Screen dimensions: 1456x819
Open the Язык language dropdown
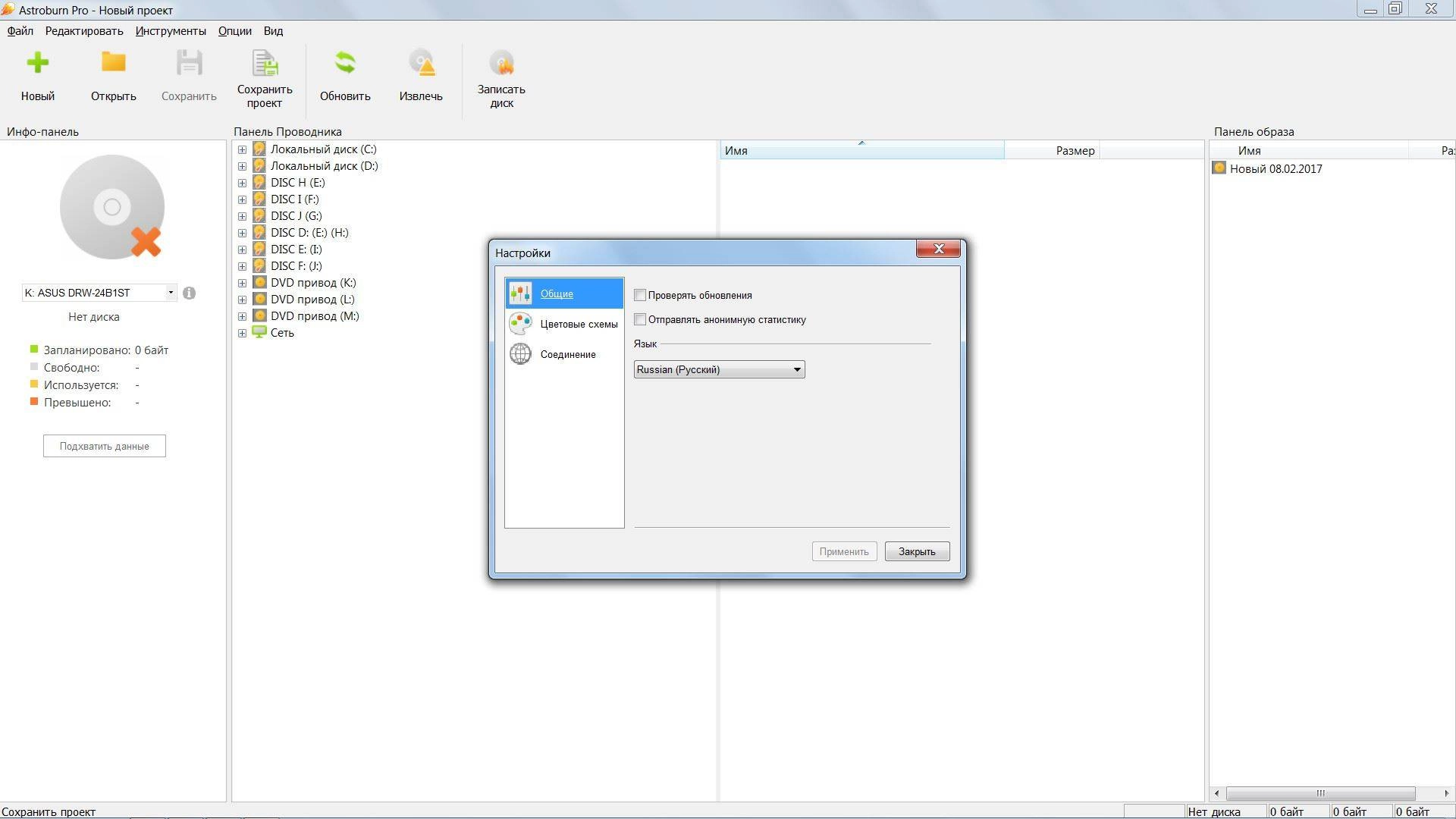[719, 369]
